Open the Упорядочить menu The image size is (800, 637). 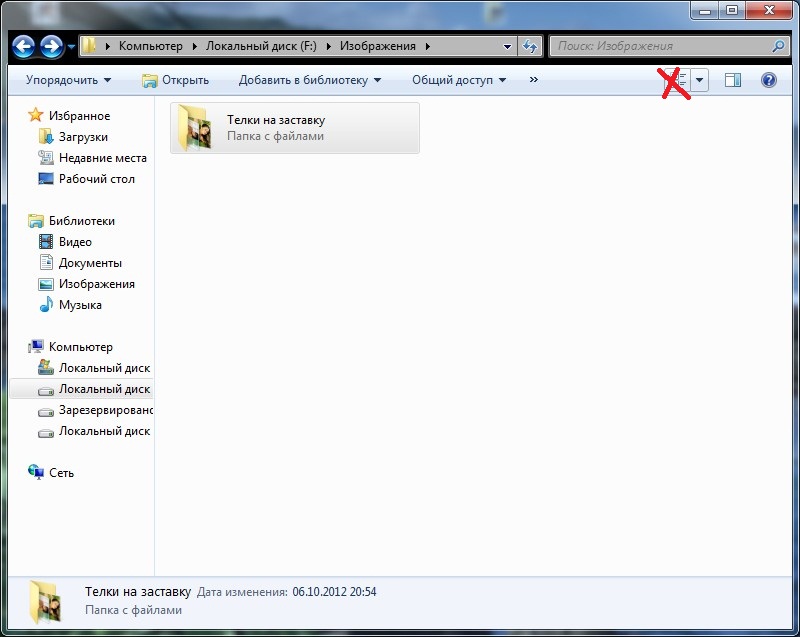point(68,80)
